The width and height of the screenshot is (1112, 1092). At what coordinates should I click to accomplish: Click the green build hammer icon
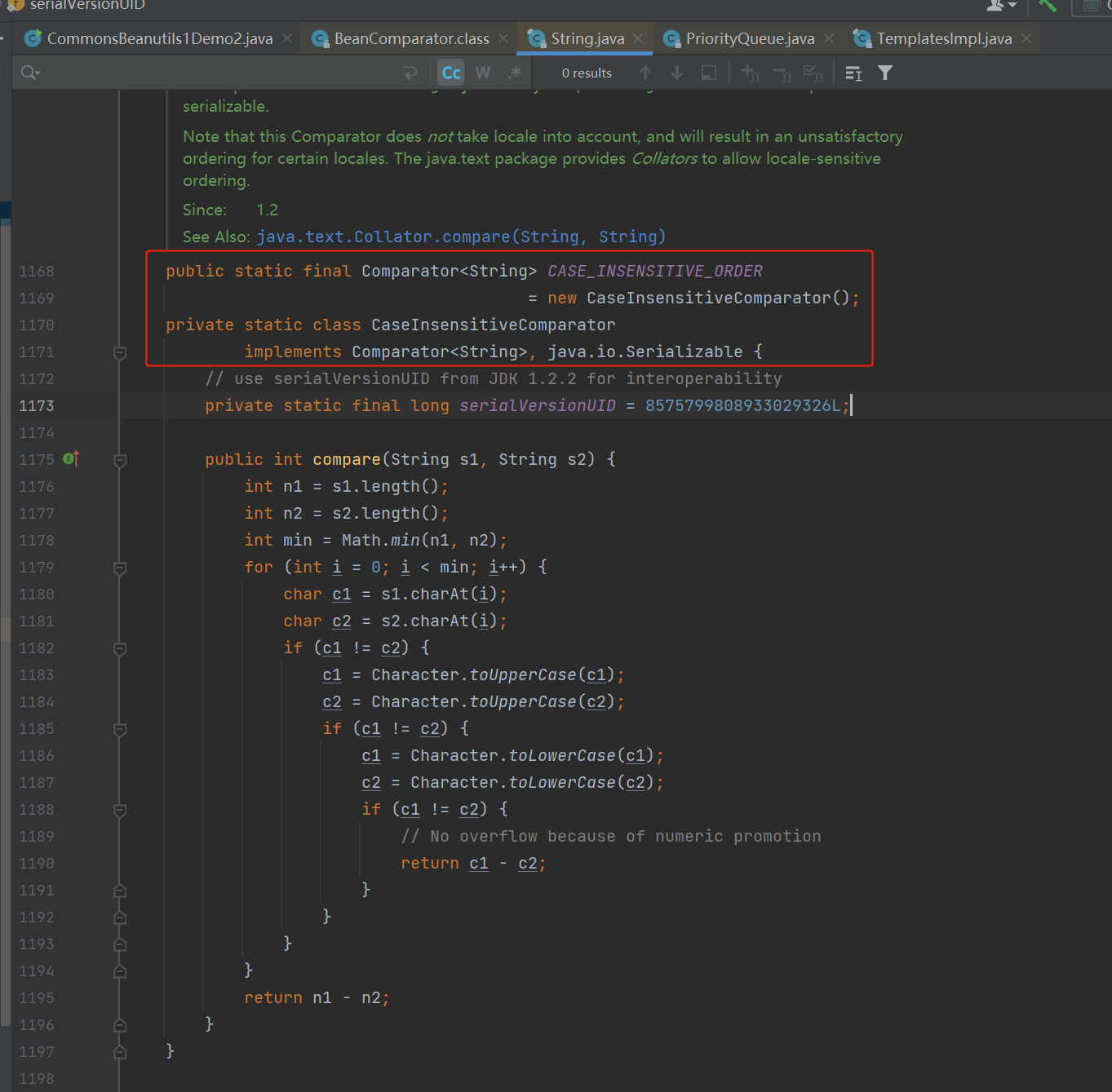[1048, 5]
